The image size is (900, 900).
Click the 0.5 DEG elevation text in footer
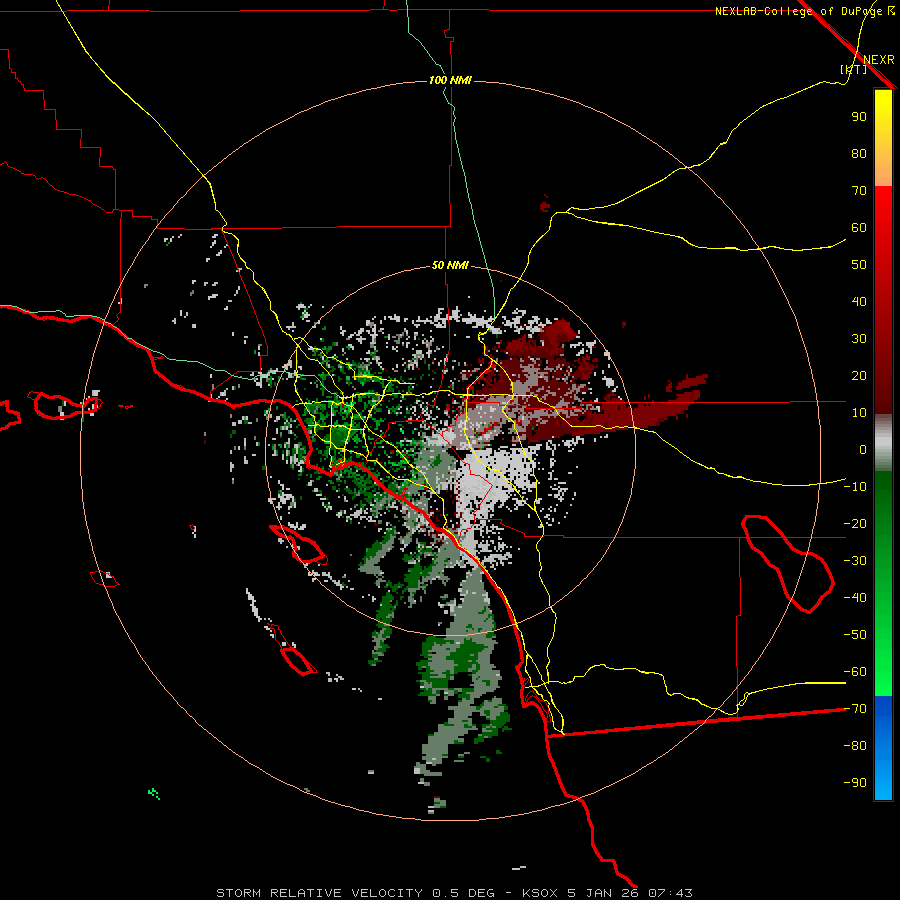coord(463,893)
